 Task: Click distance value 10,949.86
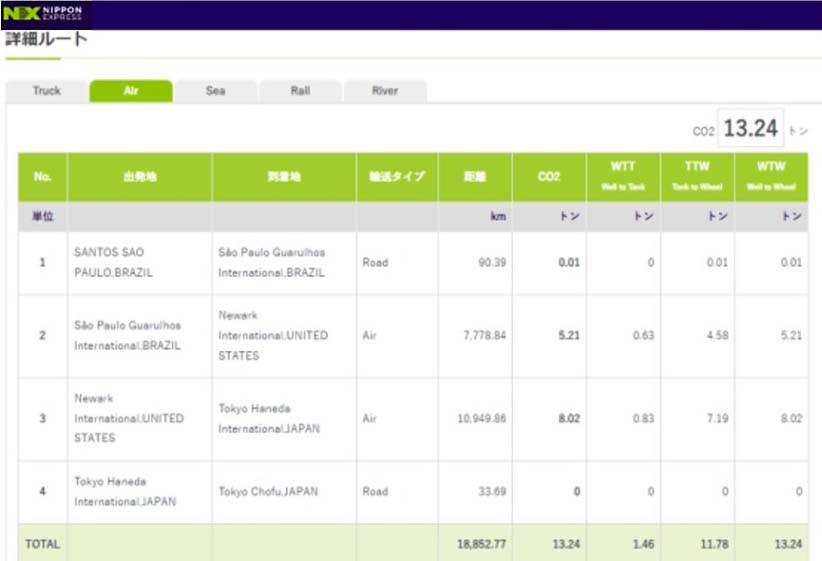[482, 418]
